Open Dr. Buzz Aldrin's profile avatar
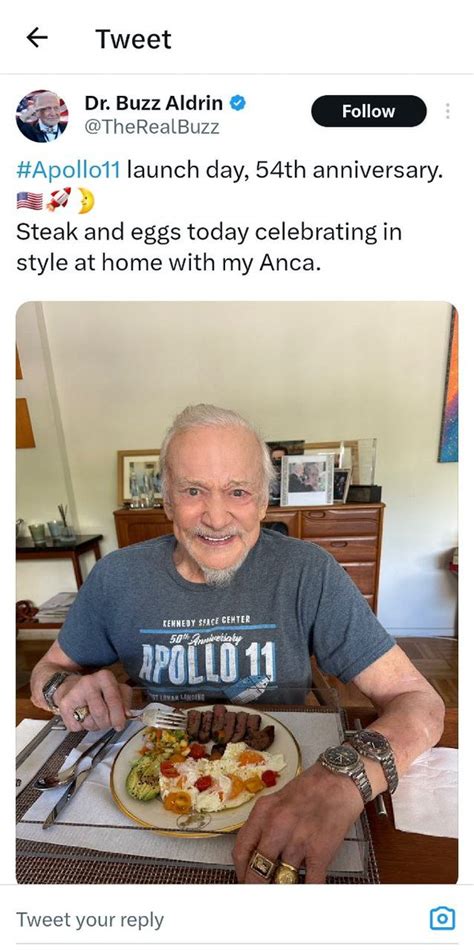This screenshot has height=951, width=474. pos(42,116)
